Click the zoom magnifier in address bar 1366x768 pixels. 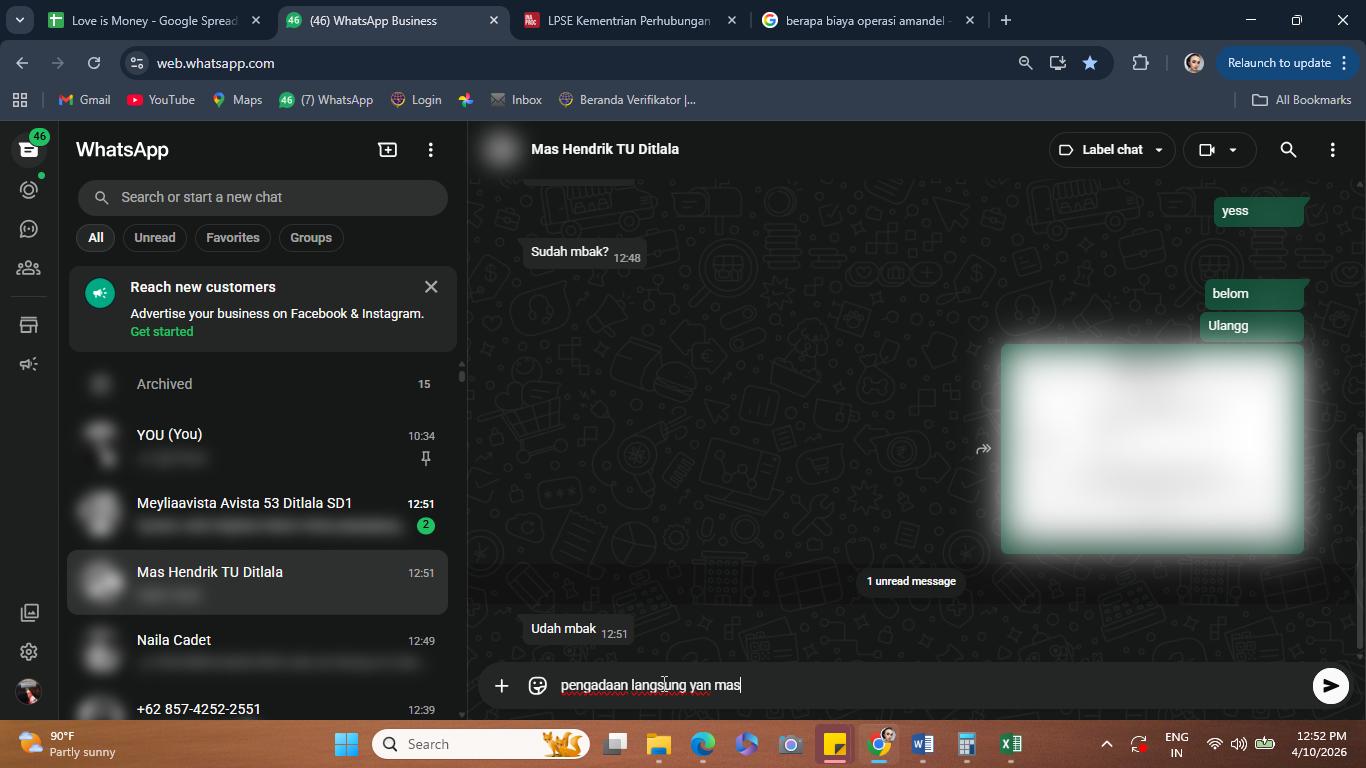pos(1025,63)
